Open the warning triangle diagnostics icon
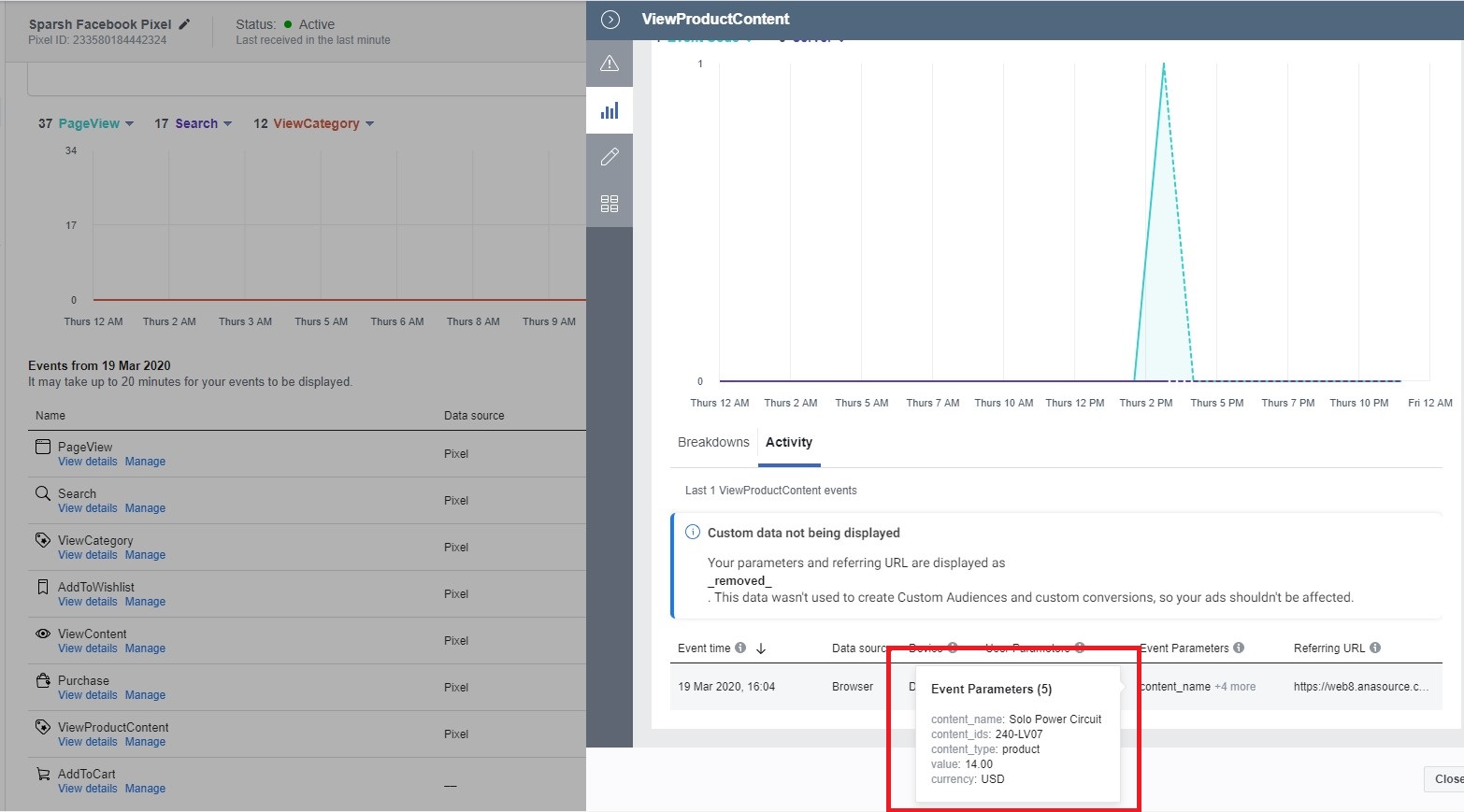 tap(610, 64)
